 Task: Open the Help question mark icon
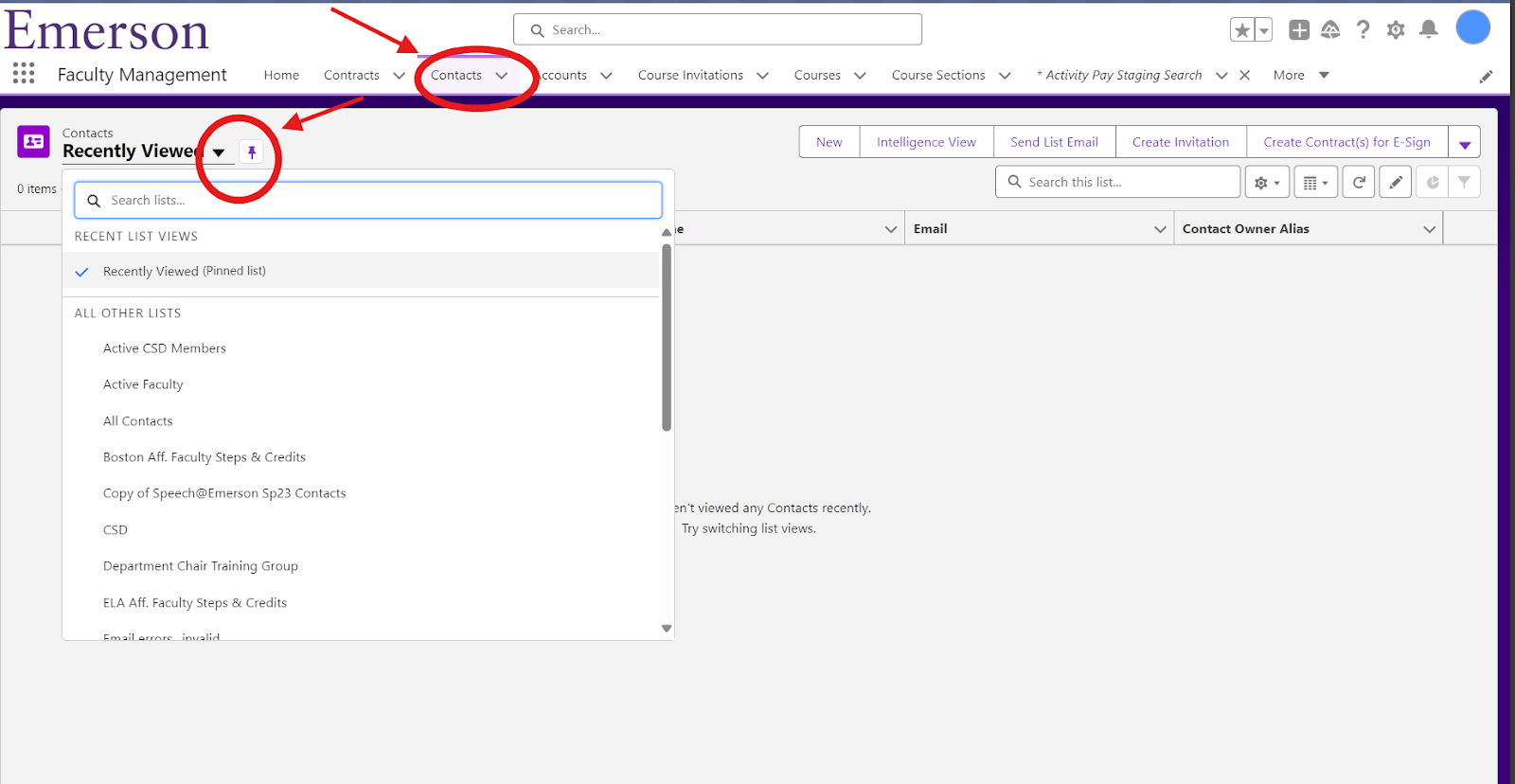click(x=1363, y=30)
